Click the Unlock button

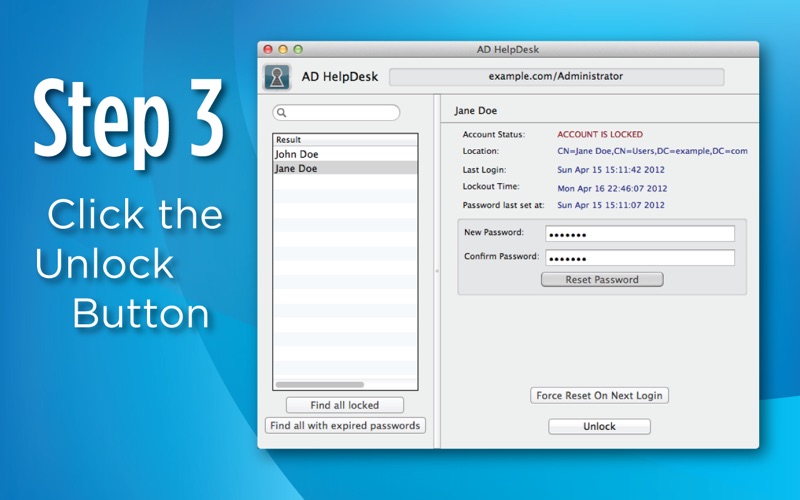click(599, 427)
